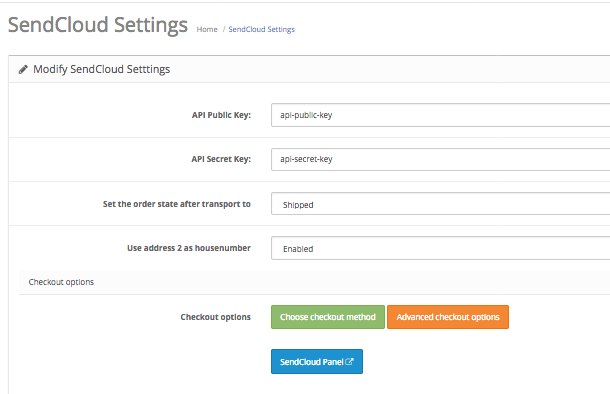Click the API Public Key label
Image resolution: width=610 pixels, height=394 pixels.
click(221, 115)
